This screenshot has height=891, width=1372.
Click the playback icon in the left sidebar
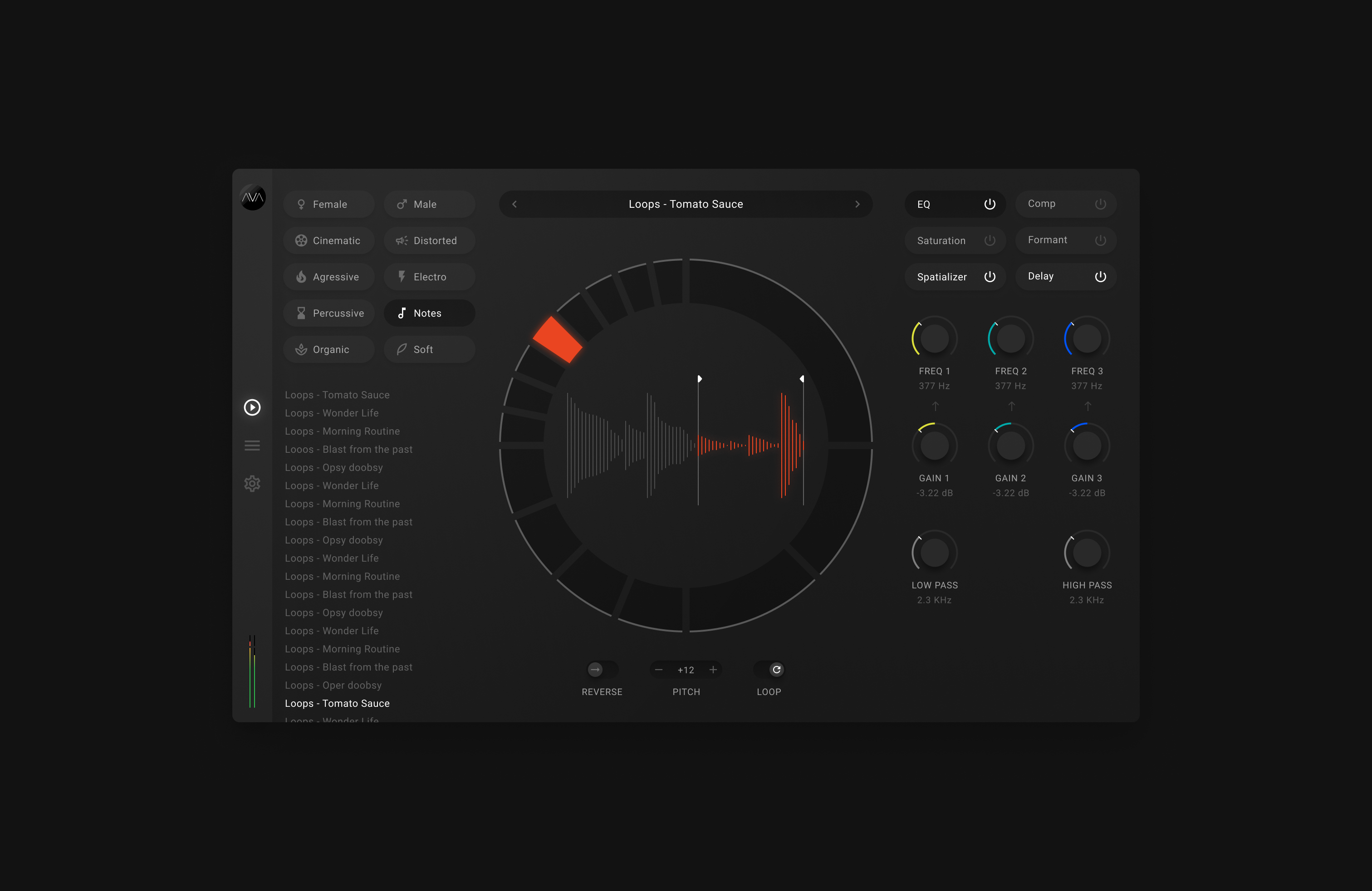(252, 407)
